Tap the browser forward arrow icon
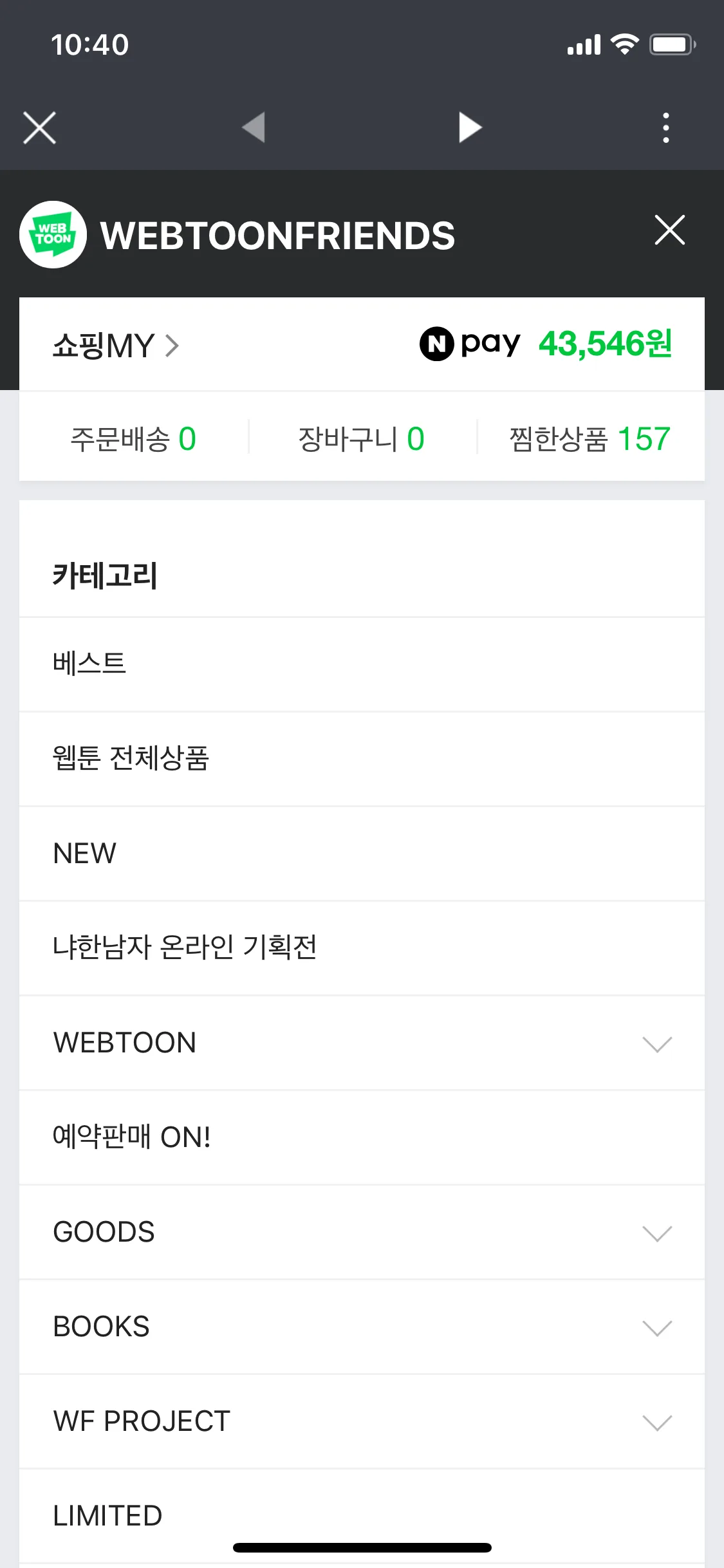724x1568 pixels. (x=470, y=127)
